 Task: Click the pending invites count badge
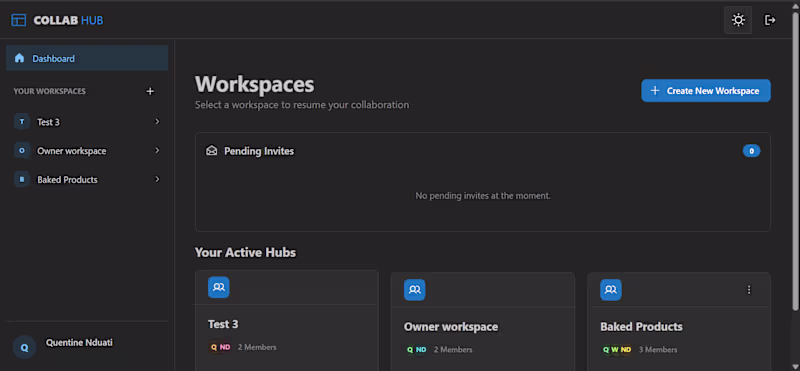(752, 151)
